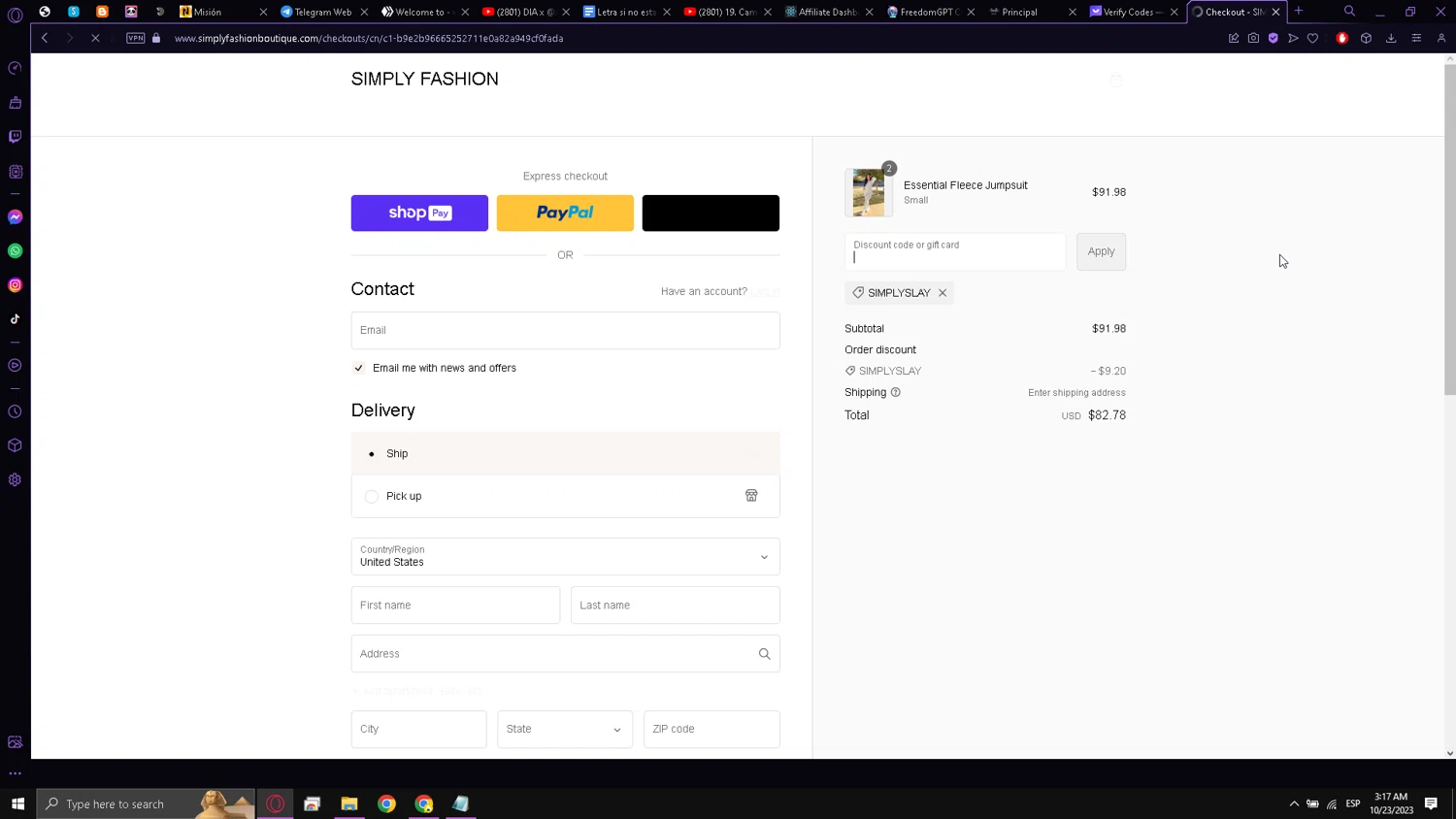
Task: Click the Last name field
Action: [x=675, y=605]
